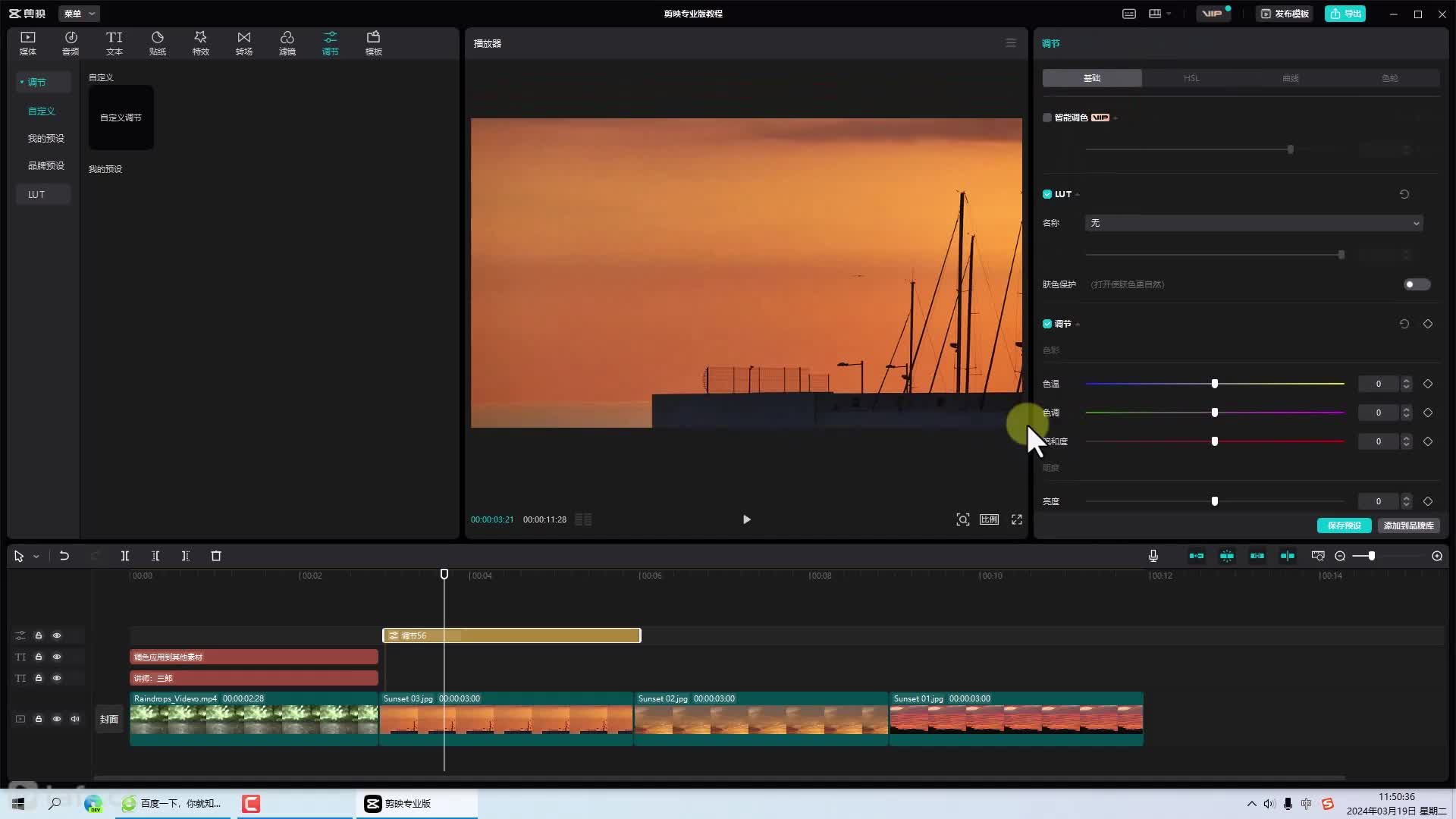The width and height of the screenshot is (1456, 819).
Task: Open the LUT 名称 dropdown
Action: [1254, 223]
